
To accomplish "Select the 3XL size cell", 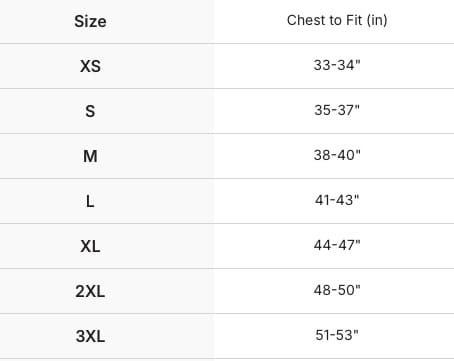I will (x=90, y=336).
